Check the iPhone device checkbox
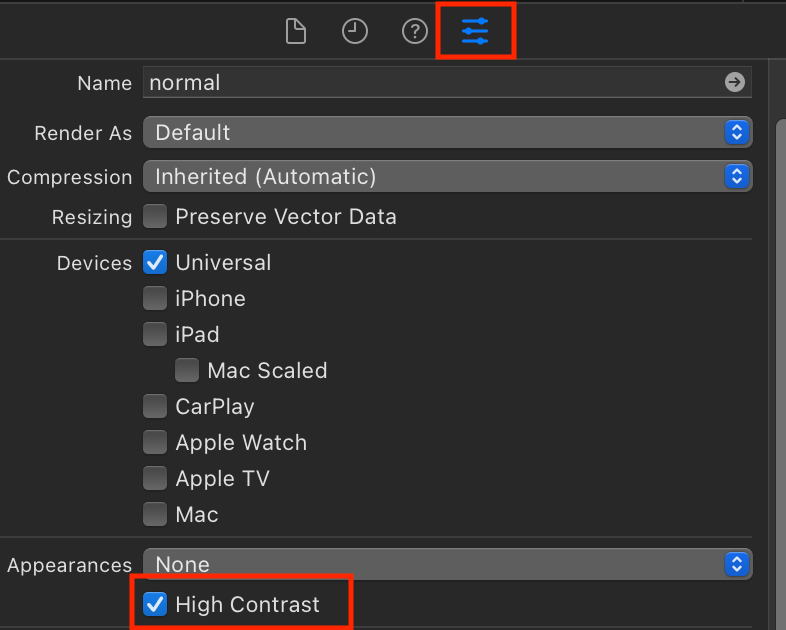 [155, 298]
